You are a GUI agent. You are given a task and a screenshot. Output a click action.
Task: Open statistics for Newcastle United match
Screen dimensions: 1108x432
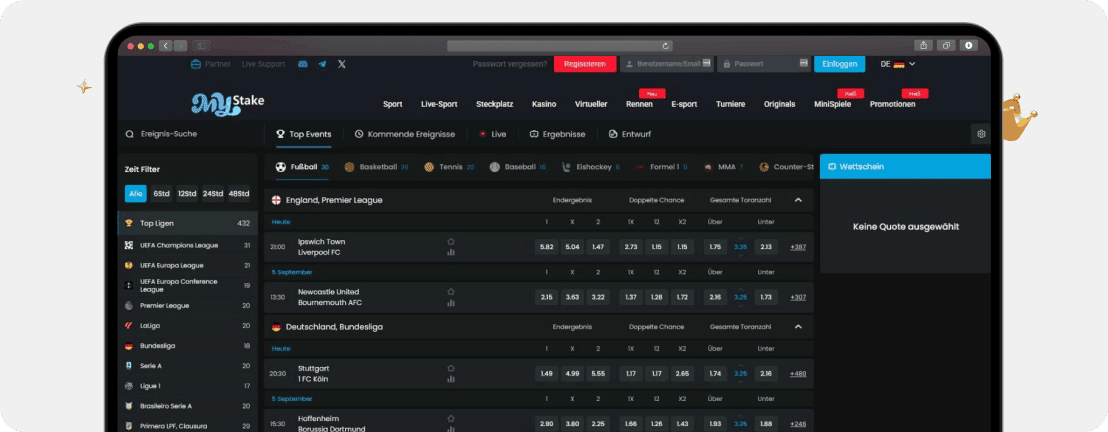451,303
